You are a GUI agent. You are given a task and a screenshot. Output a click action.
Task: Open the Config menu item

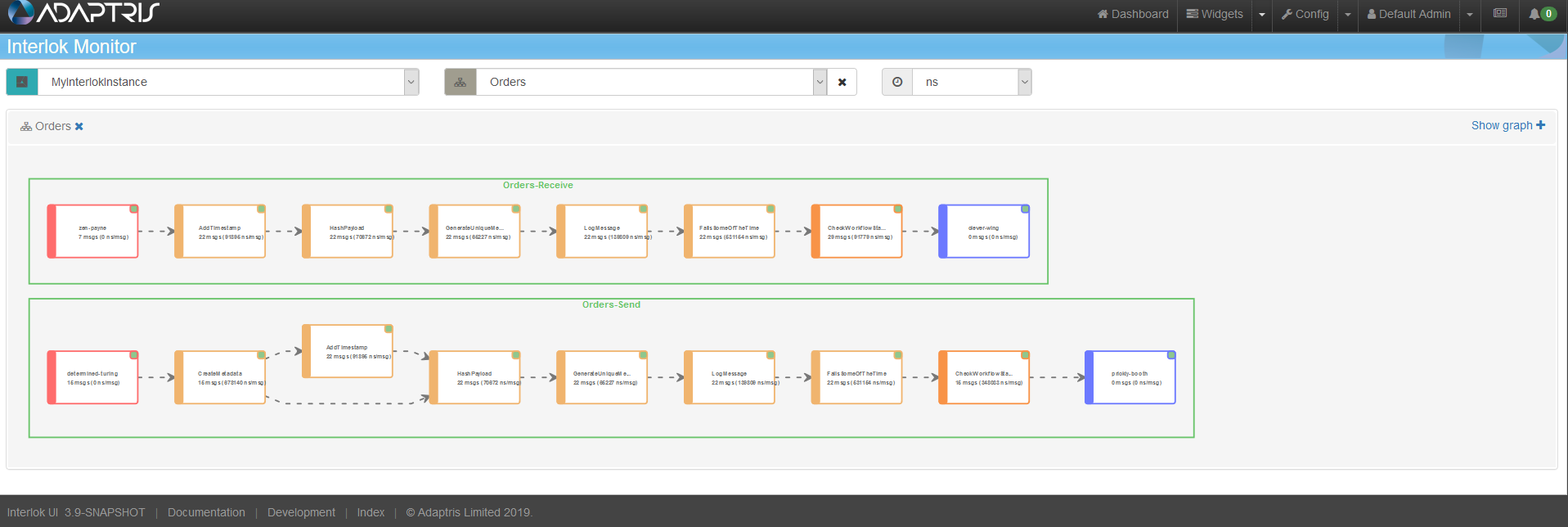1305,14
